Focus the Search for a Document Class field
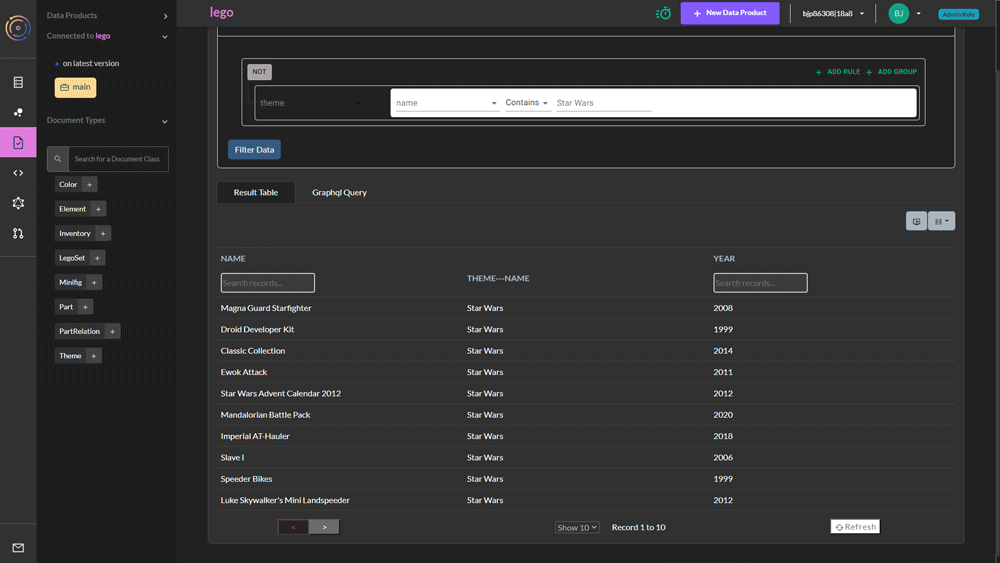This screenshot has height=563, width=1000. tap(117, 159)
